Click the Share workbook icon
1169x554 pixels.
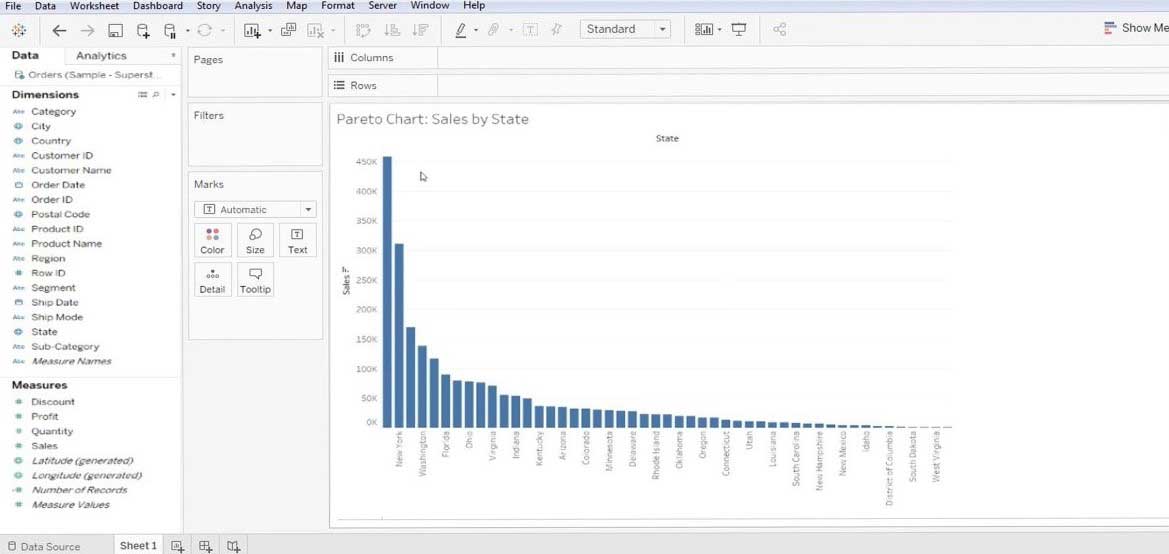[x=779, y=30]
